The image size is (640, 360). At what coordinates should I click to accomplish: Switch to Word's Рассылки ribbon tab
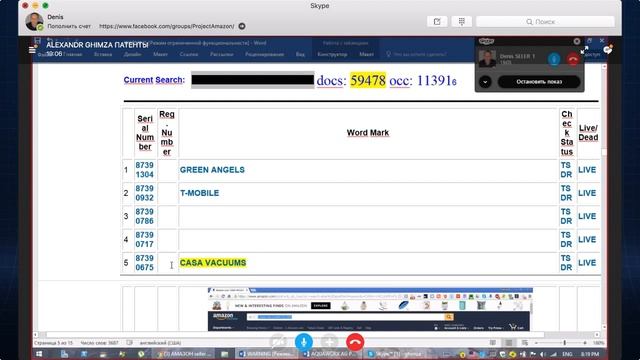(222, 54)
